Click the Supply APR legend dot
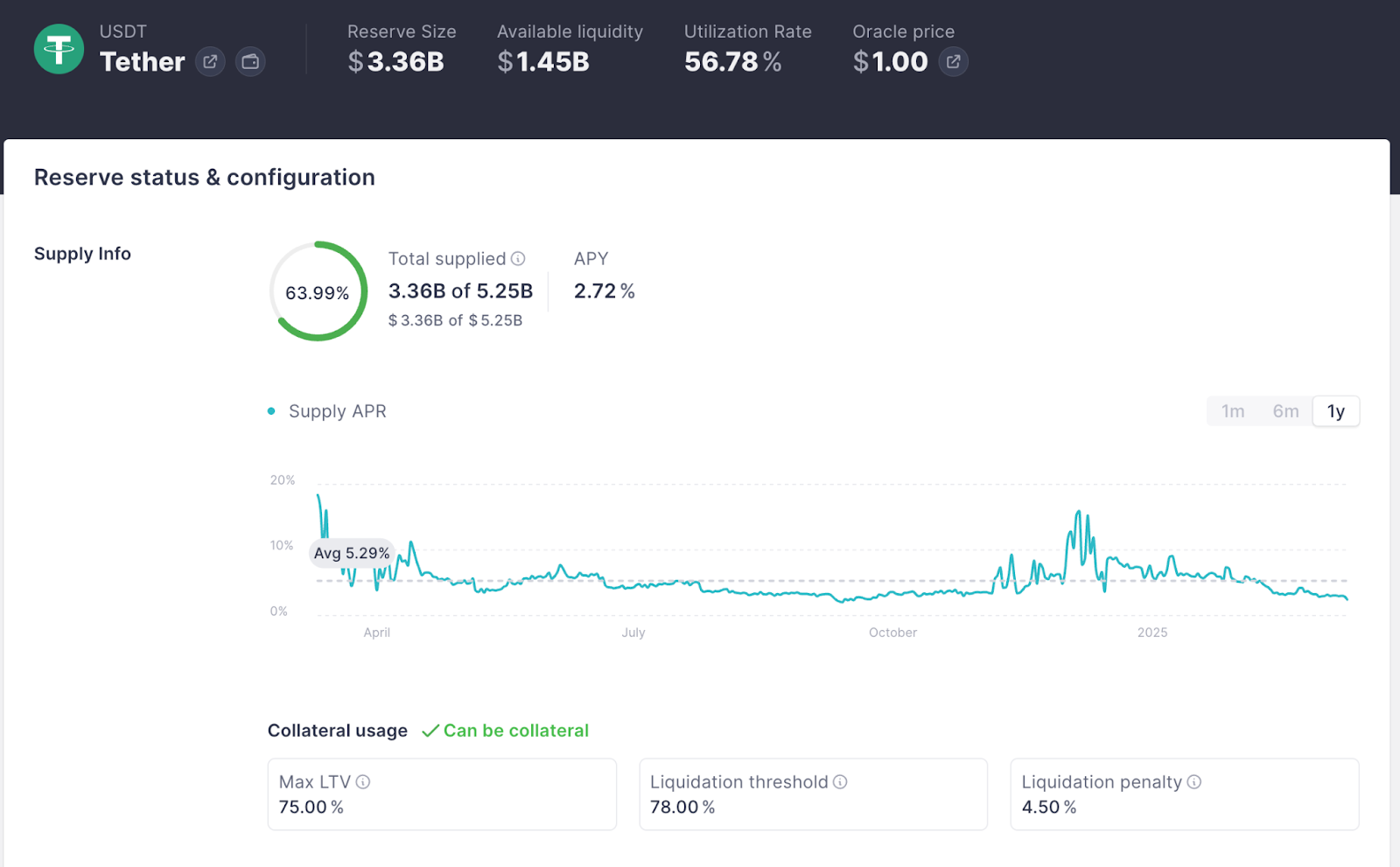 (x=271, y=411)
